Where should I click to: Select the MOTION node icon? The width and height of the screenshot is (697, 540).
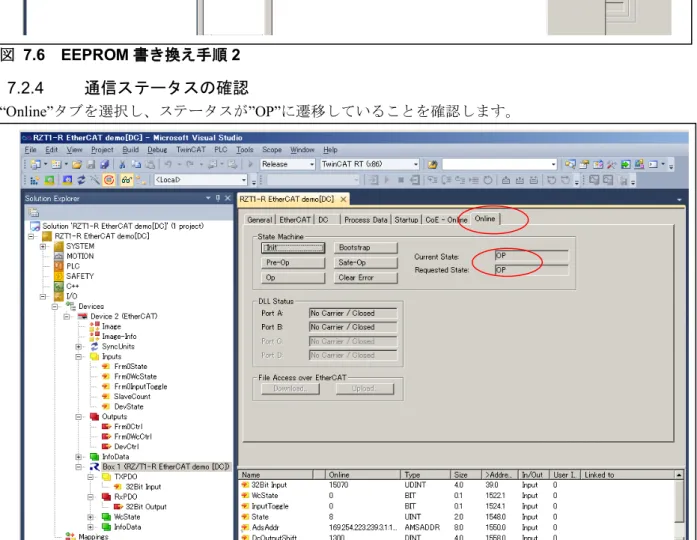coord(59,256)
